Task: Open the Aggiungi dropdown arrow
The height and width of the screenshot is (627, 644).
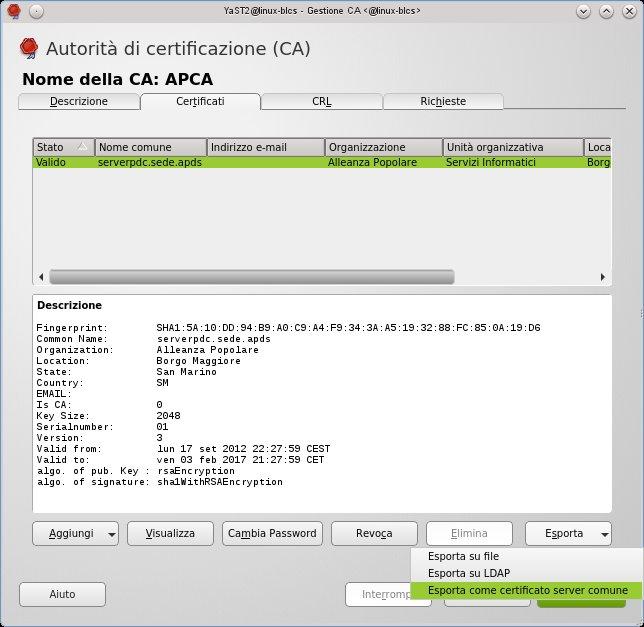Action: 111,534
